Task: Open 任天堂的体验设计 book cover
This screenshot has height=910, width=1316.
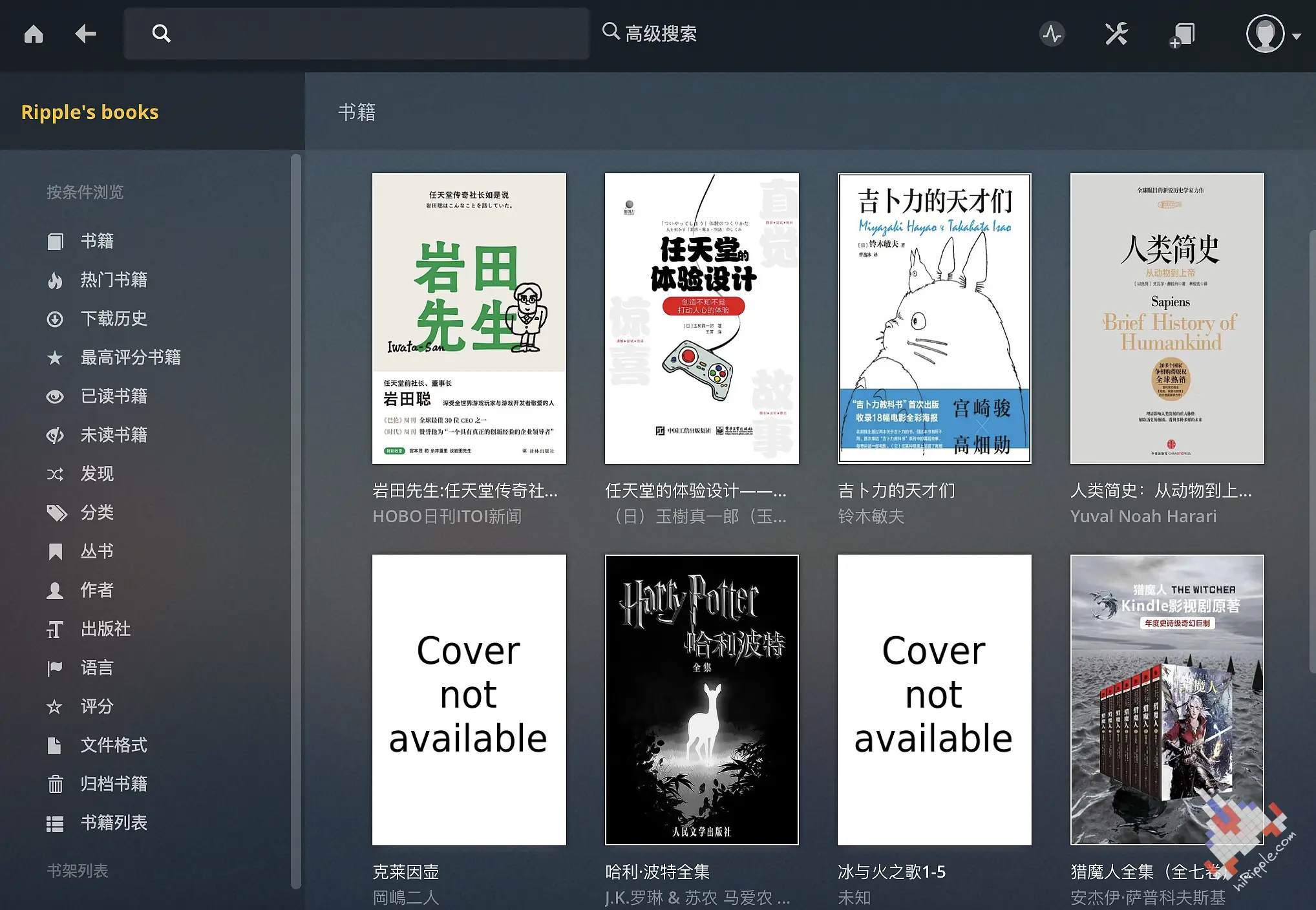Action: (702, 318)
